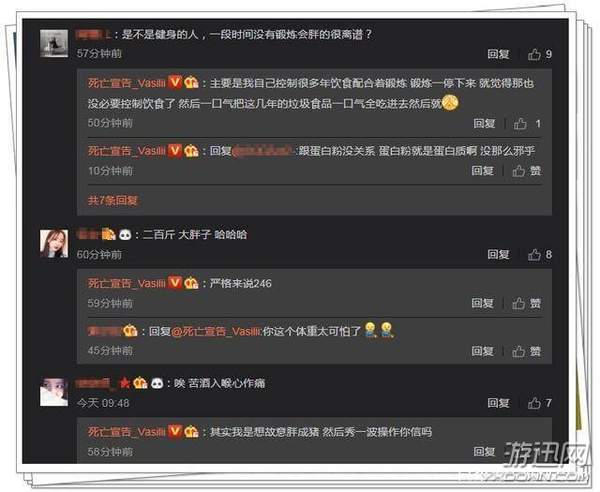Viewport: 600px width, 492px height.
Task: Open 死亡宣告_Vasilii username in the first reply
Action: [127, 83]
